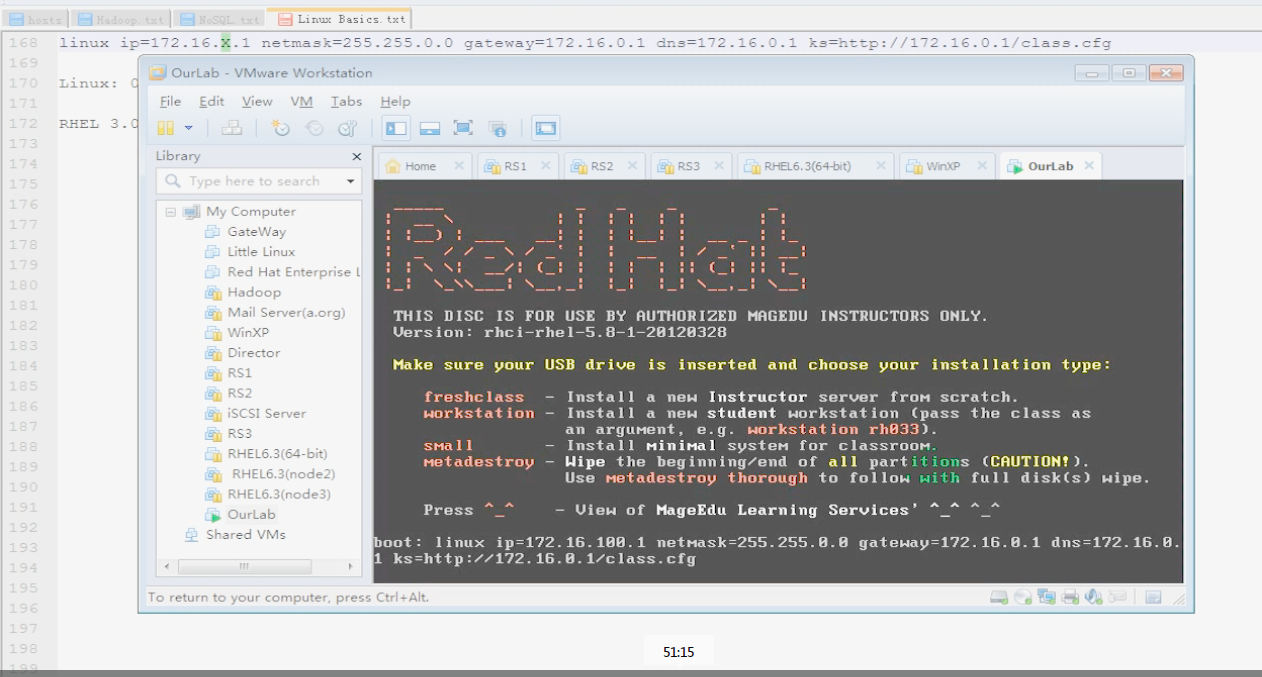Screen dimensions: 1262x677
Task: Select Mail Server(a.org) VM
Action: point(286,312)
